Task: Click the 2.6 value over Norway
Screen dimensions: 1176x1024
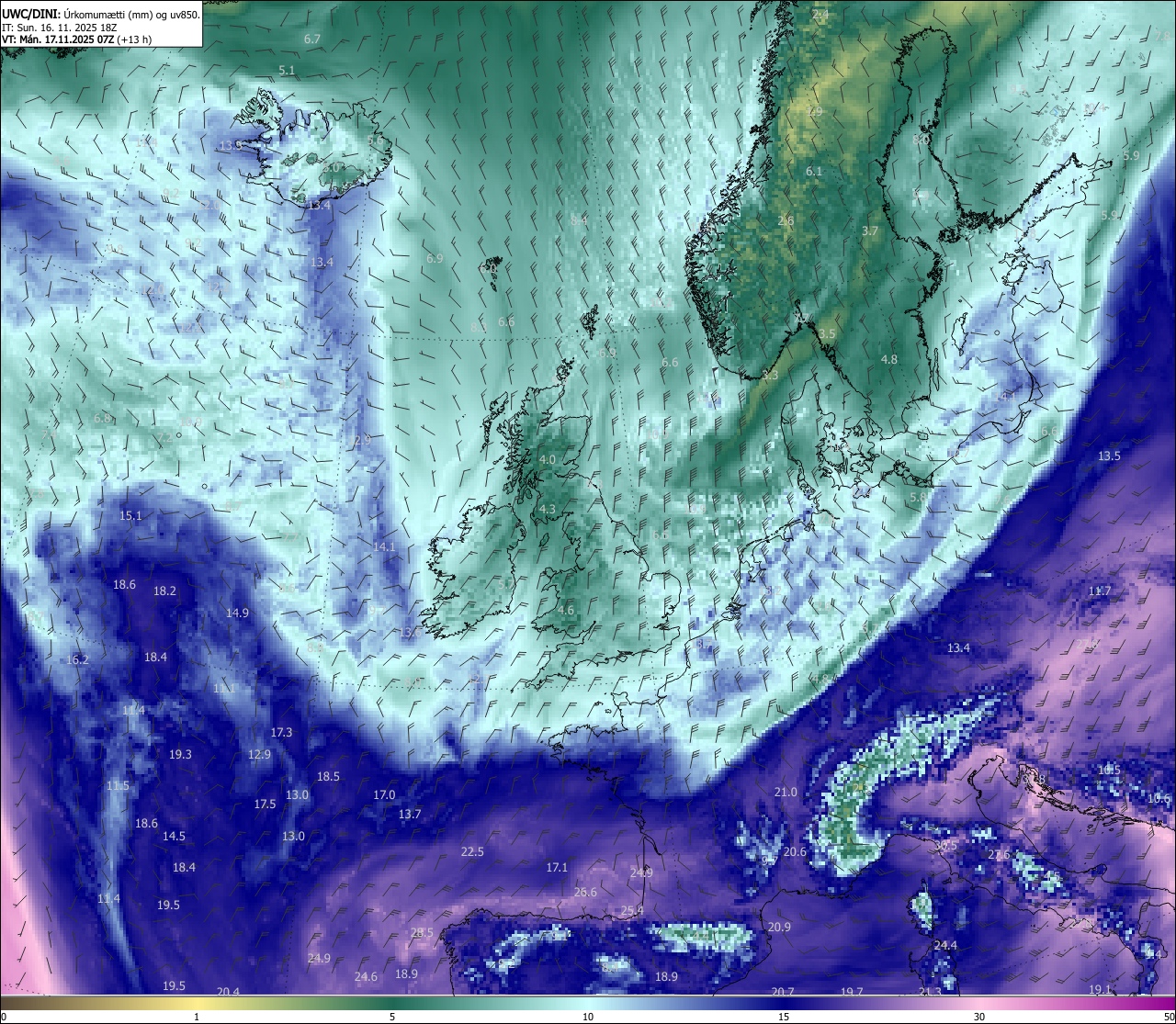Action: tap(786, 221)
